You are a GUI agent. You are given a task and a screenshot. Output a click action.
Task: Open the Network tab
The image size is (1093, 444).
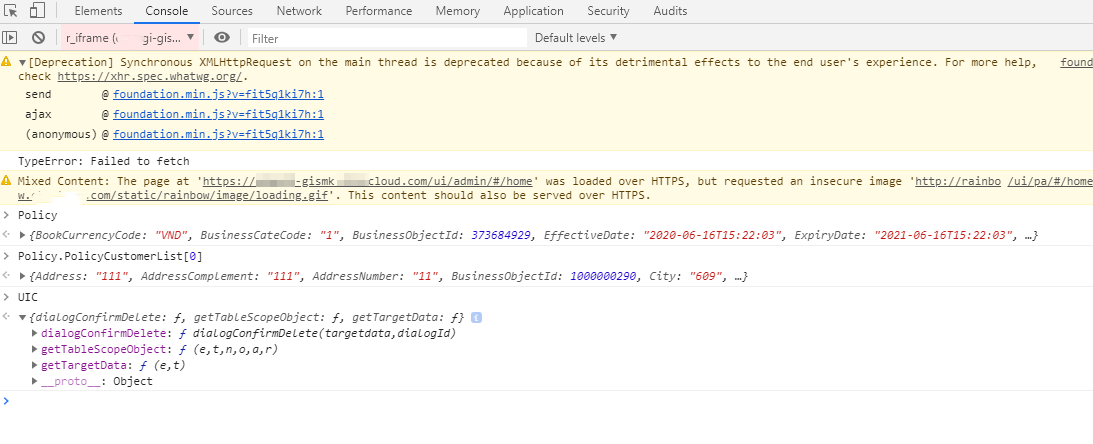point(299,11)
